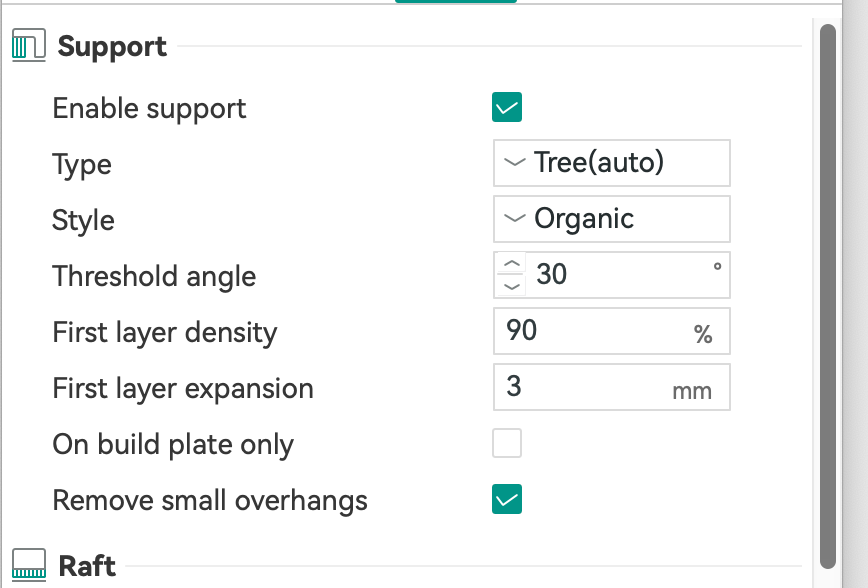
Task: Click the Enable support label
Action: pos(149,108)
